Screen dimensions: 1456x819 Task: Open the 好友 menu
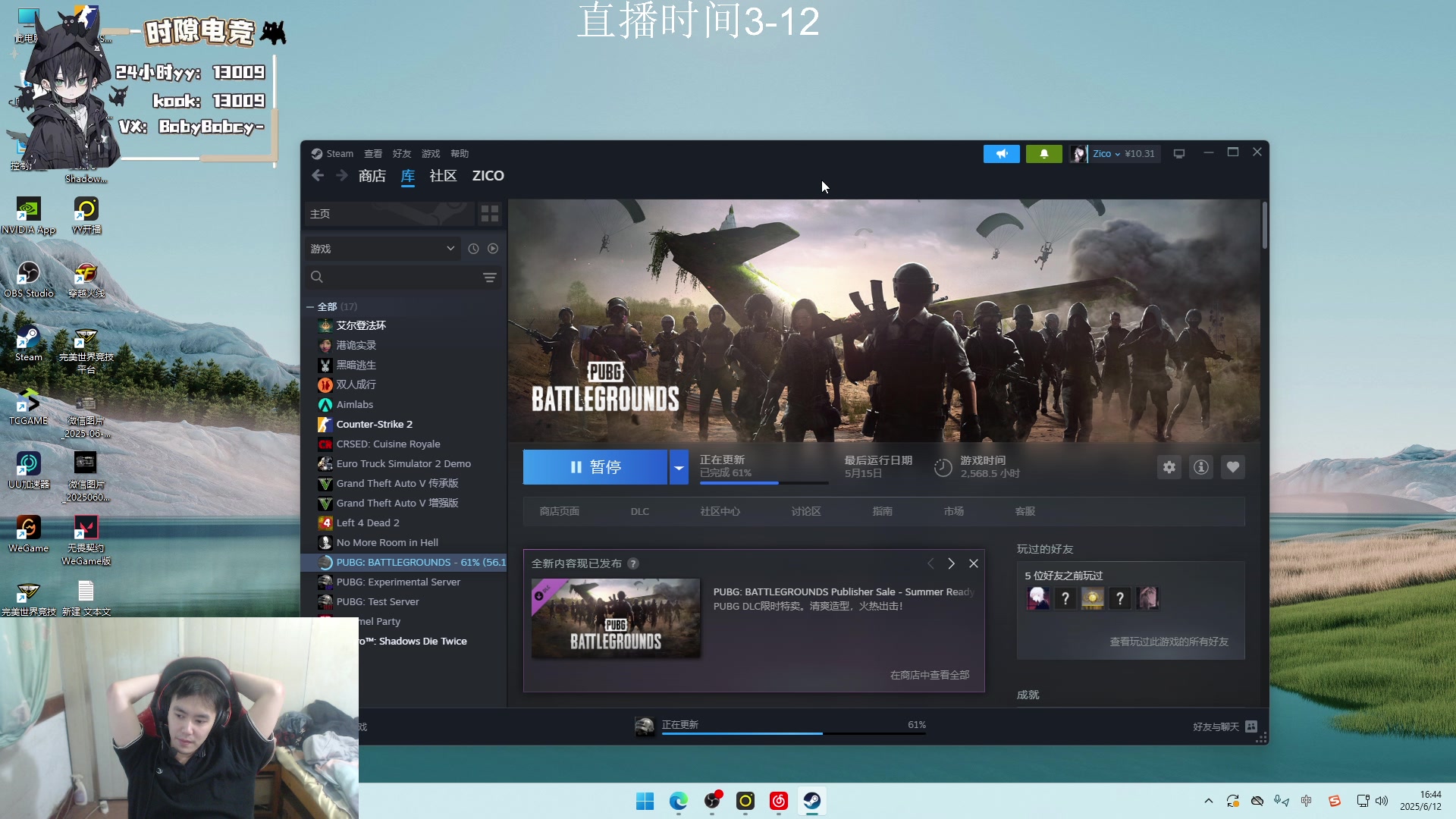click(x=402, y=154)
